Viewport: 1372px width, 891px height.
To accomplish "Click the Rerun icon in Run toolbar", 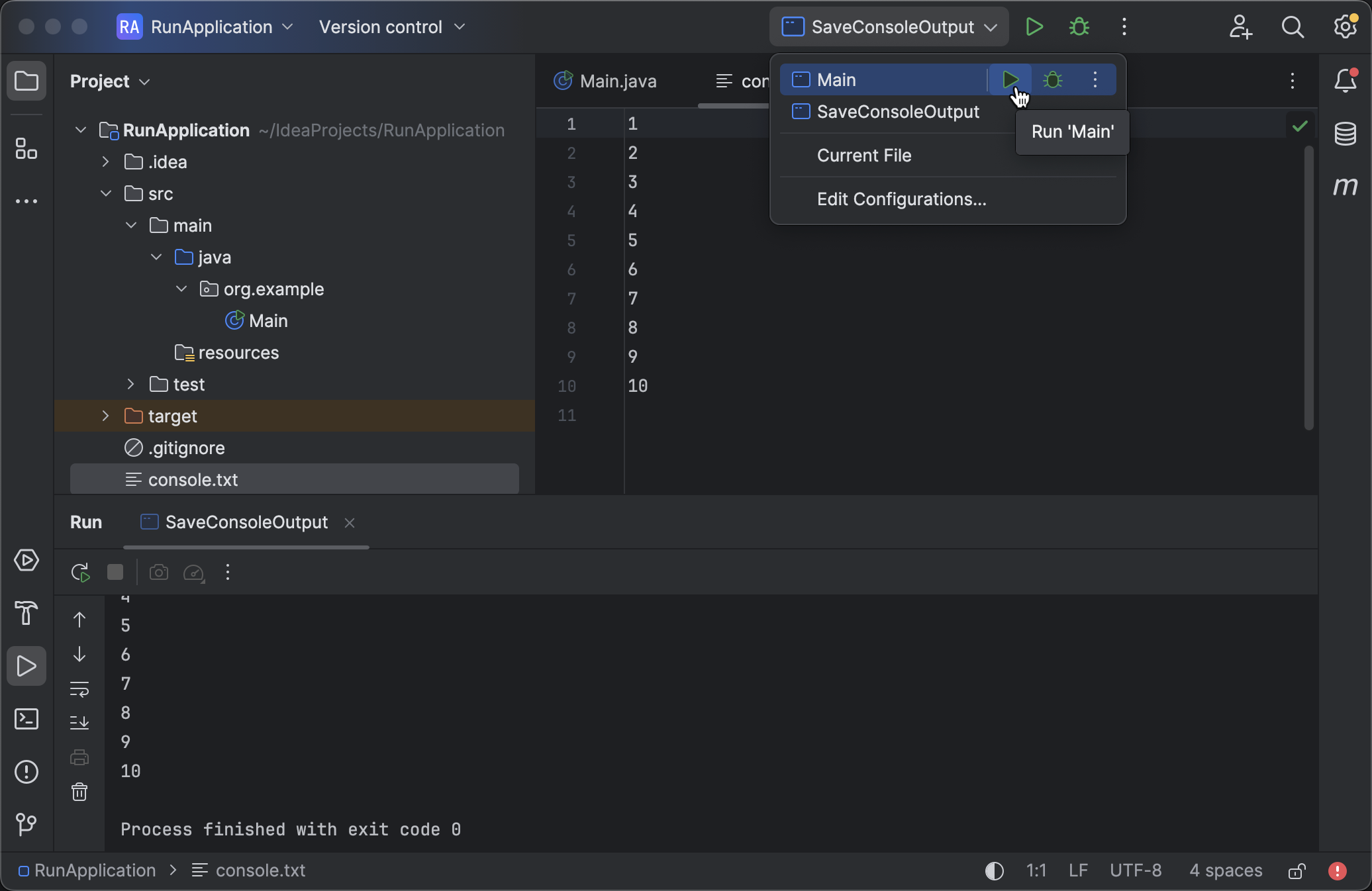I will (80, 573).
